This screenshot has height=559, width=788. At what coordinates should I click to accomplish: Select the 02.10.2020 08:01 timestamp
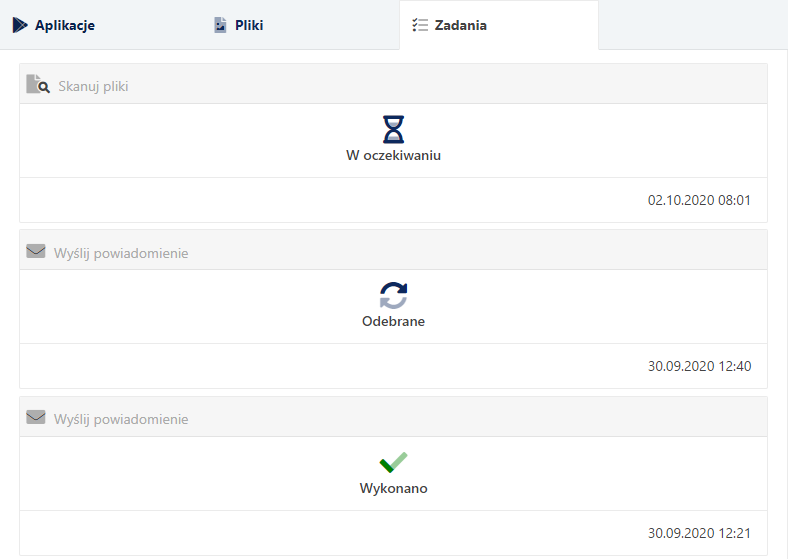699,200
